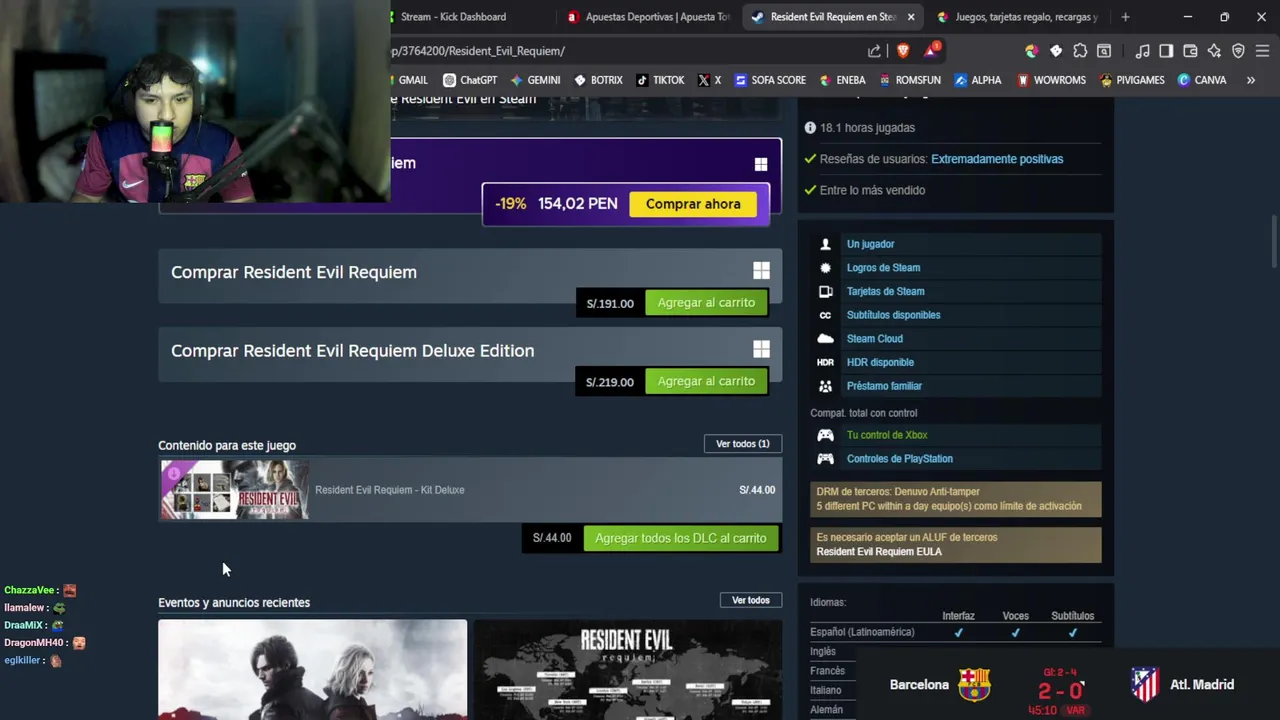Click Windows icon on Deluxe Edition box

click(x=761, y=349)
